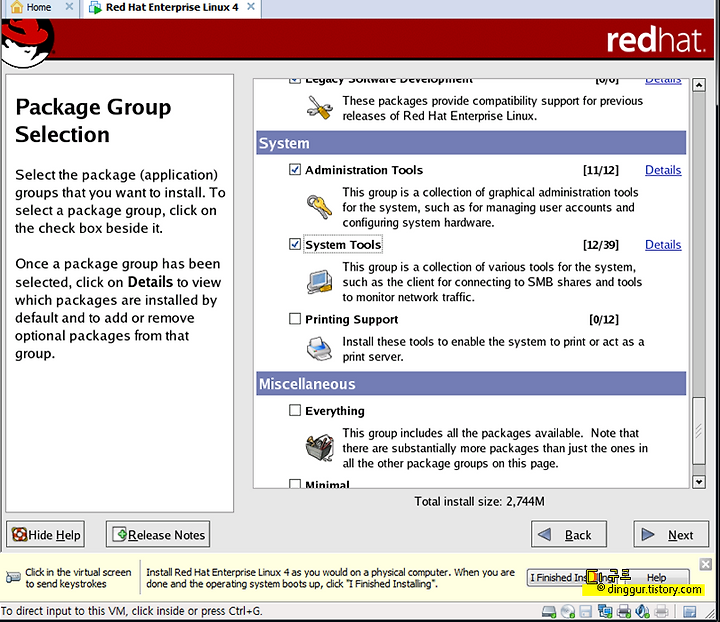This screenshot has height=622, width=720.
Task: Click the Release Notes document icon
Action: tap(120, 534)
